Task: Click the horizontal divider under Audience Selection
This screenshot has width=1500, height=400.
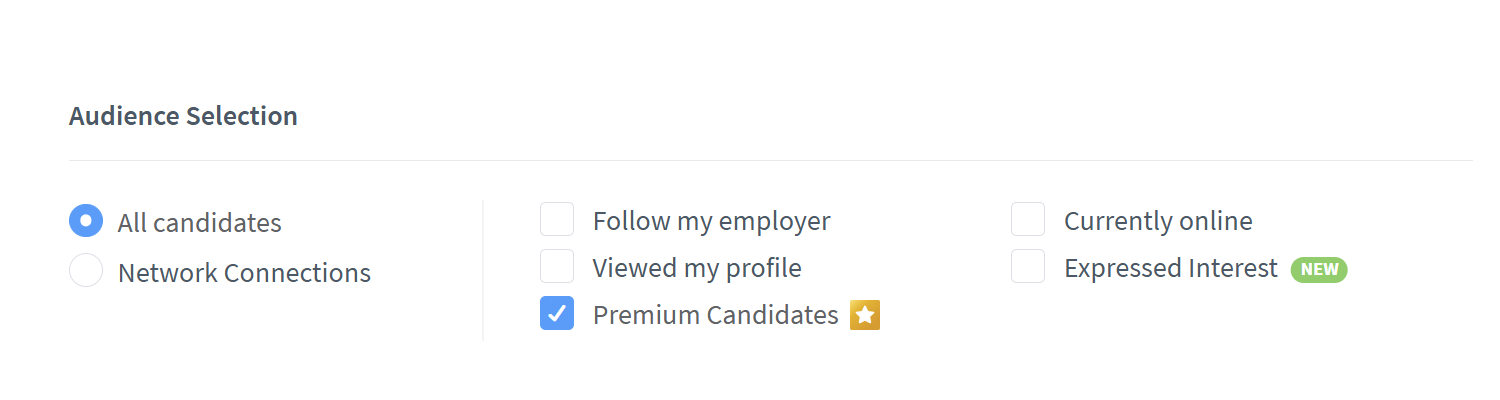Action: coord(770,160)
